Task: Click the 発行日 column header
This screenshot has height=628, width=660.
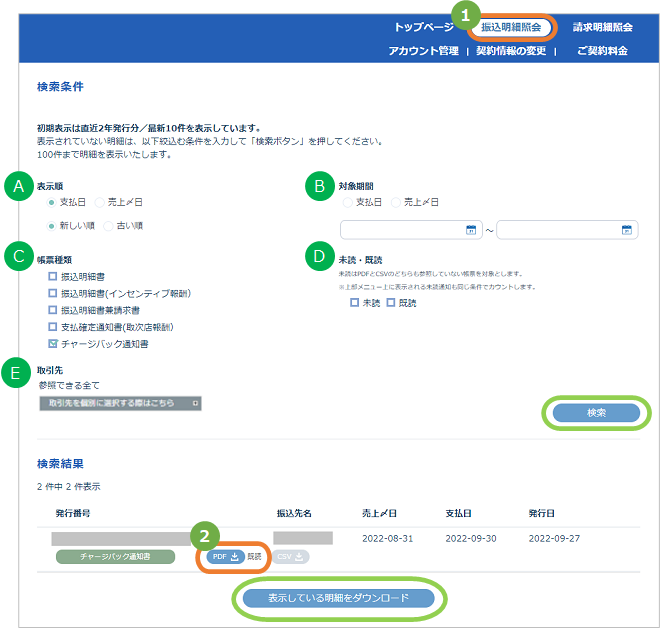Action: click(542, 514)
